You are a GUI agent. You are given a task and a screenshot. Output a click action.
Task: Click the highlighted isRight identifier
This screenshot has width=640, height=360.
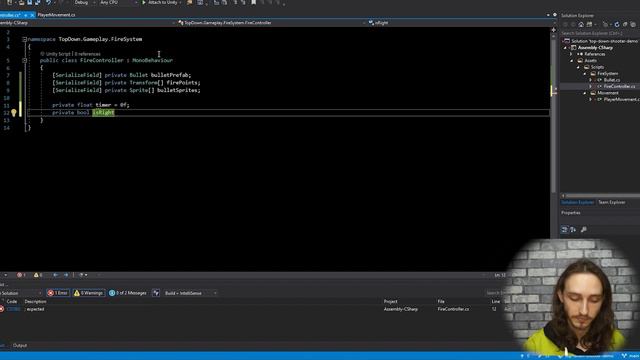coord(103,113)
